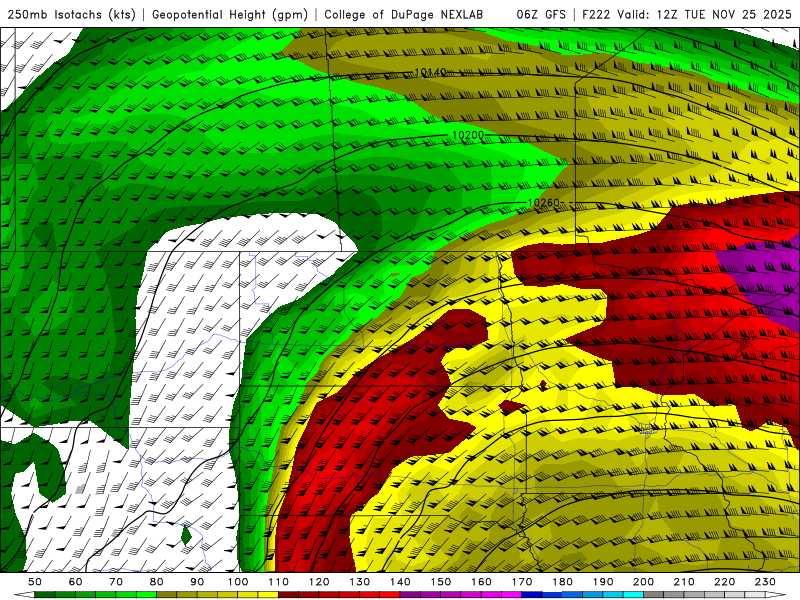Screen dimensions: 800x600
Task: Click the 10140 height contour label
Action: tap(430, 72)
